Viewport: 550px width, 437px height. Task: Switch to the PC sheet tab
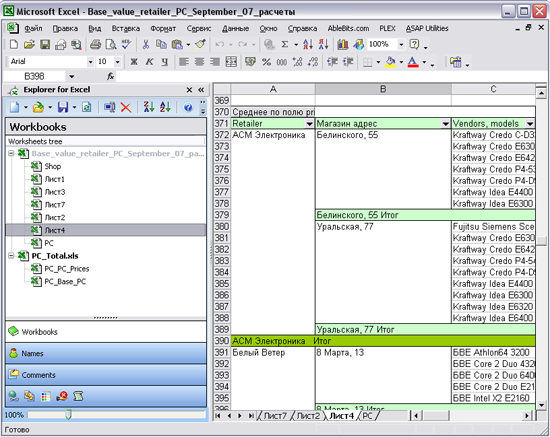367,416
